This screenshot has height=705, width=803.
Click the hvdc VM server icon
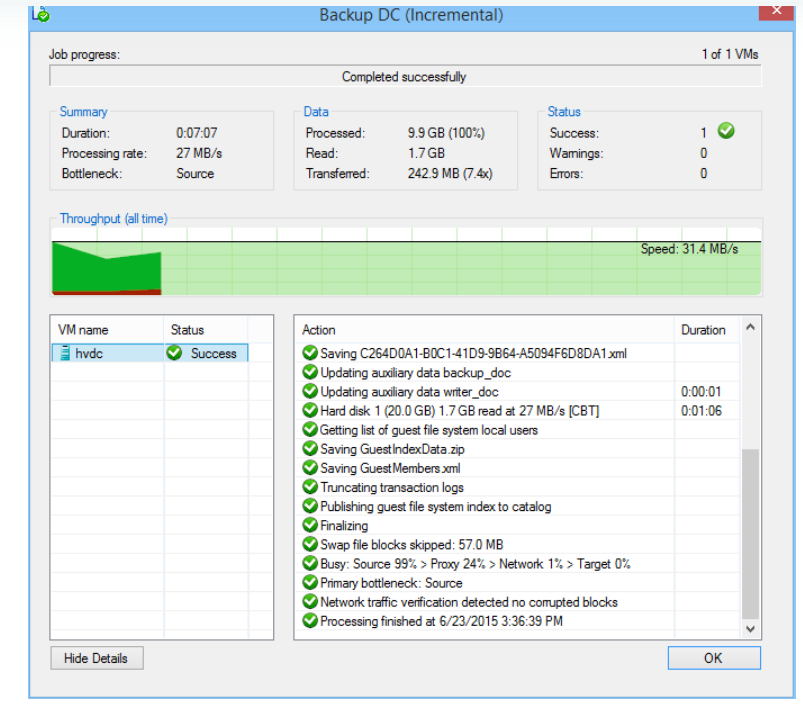click(x=65, y=353)
